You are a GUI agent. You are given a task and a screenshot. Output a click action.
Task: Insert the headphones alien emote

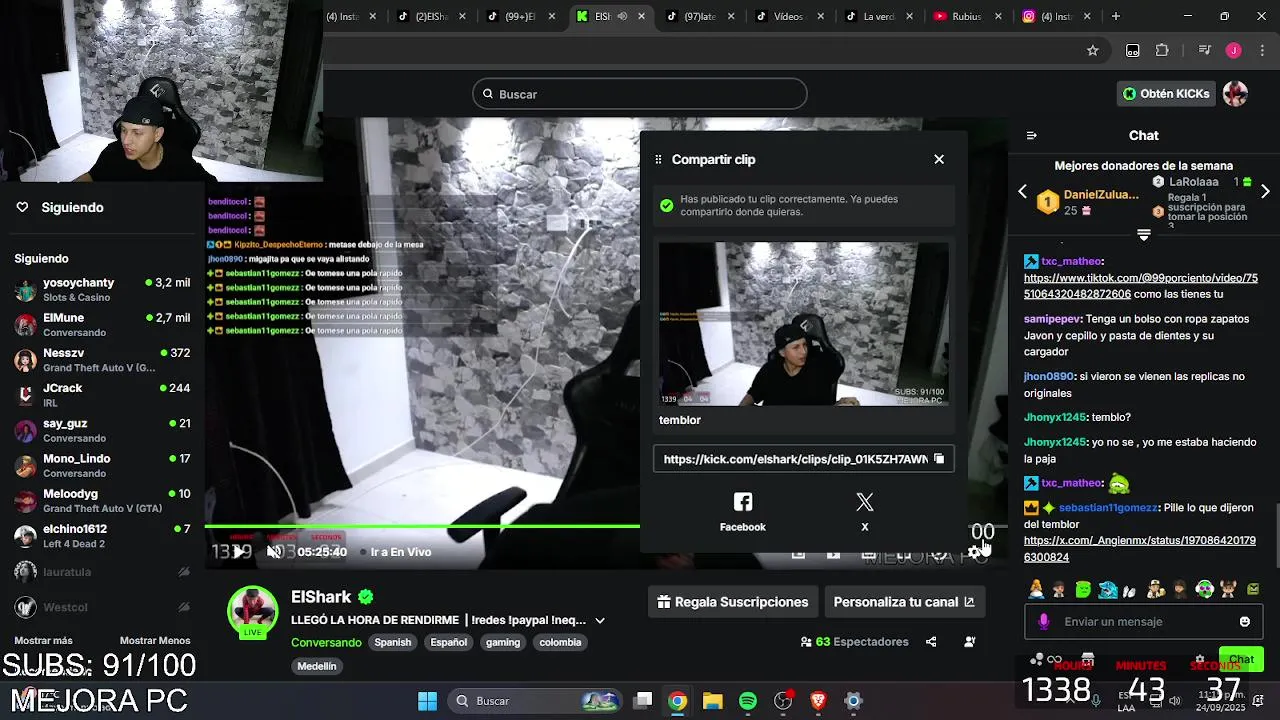pyautogui.click(x=1204, y=590)
